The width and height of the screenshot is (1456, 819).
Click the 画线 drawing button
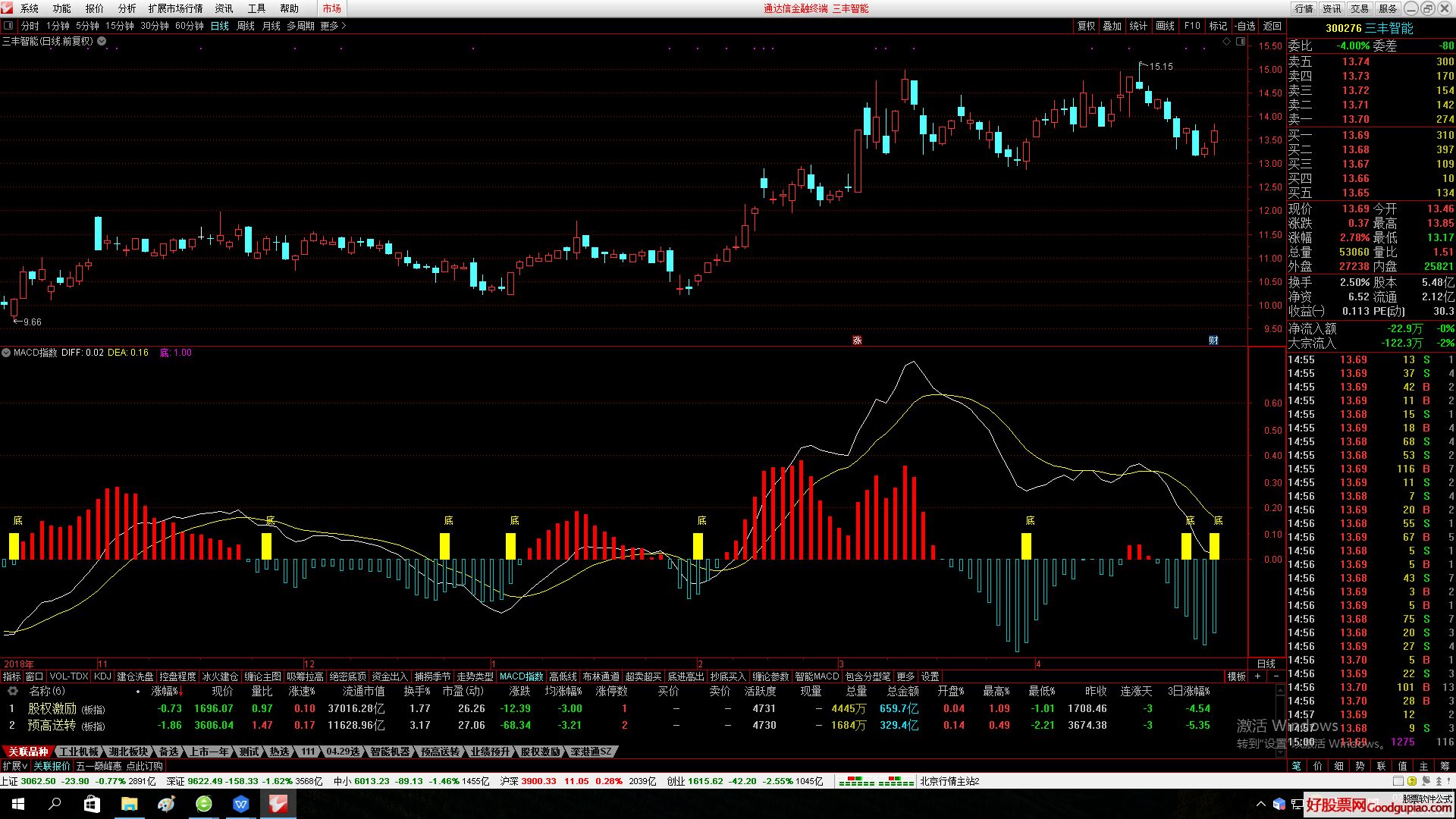point(1166,26)
